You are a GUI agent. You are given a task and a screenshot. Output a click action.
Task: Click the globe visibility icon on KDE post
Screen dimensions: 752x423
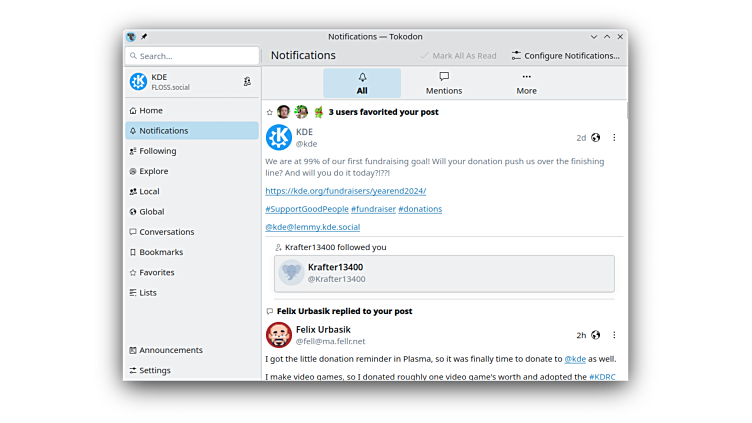596,138
